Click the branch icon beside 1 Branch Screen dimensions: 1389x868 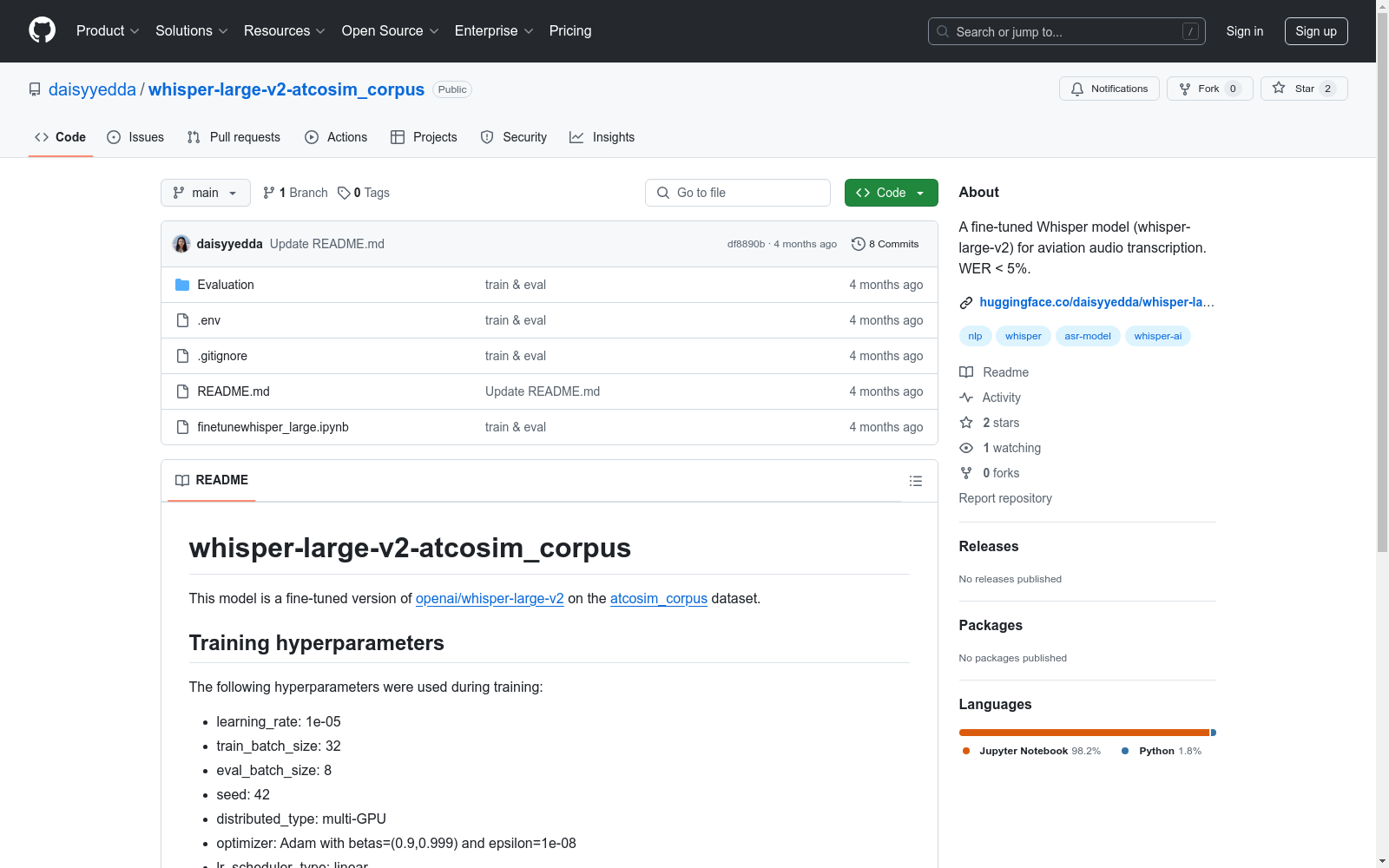(269, 193)
